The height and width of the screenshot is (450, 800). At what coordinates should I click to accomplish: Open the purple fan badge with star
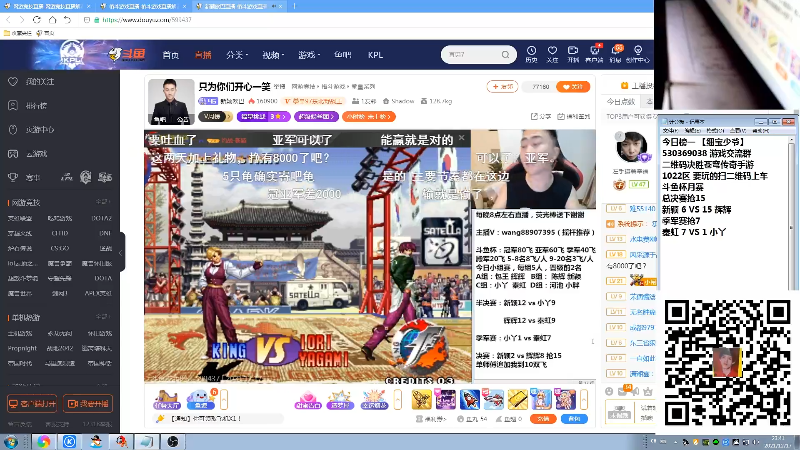click(264, 116)
